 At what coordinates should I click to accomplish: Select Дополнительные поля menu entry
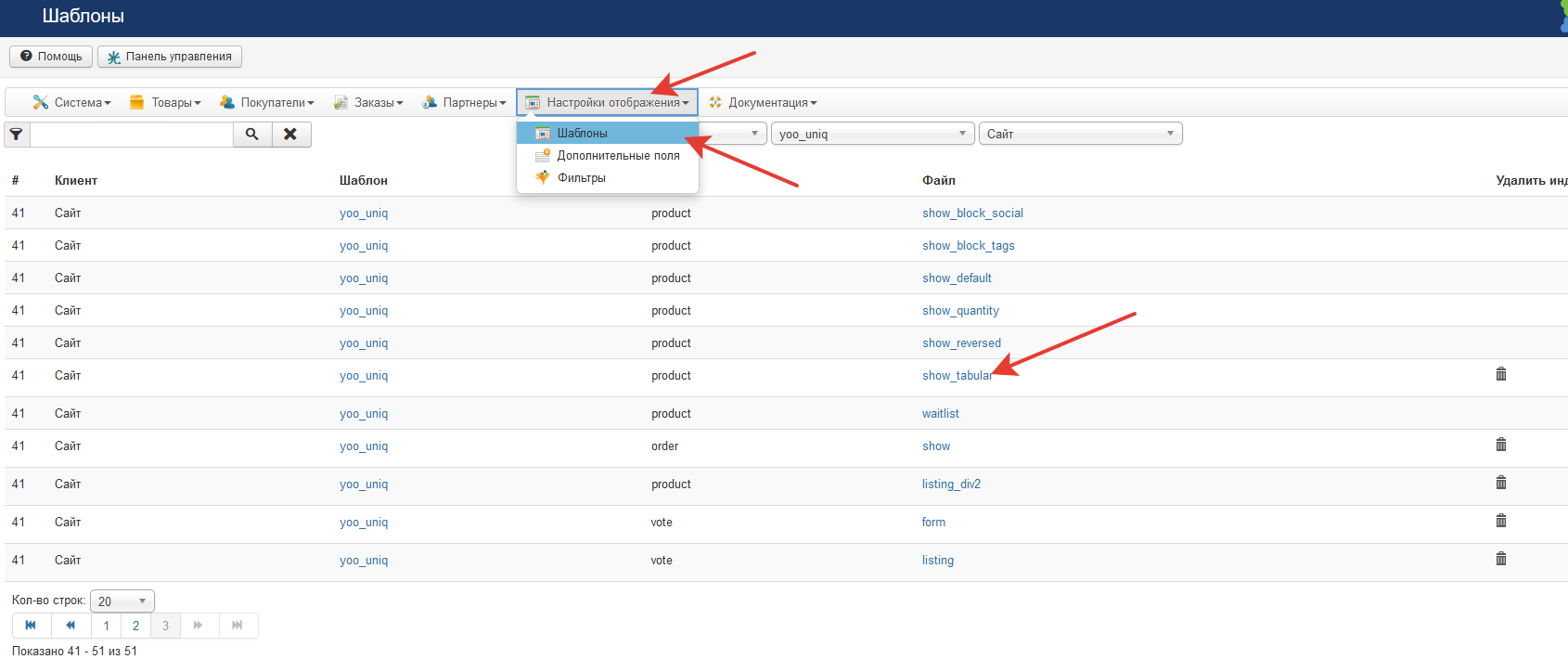[608, 156]
